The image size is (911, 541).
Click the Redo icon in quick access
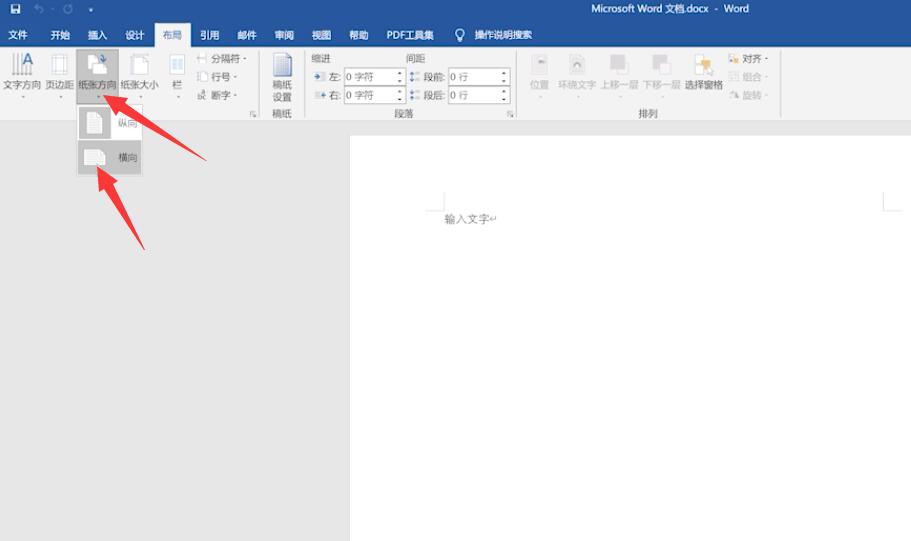[68, 9]
